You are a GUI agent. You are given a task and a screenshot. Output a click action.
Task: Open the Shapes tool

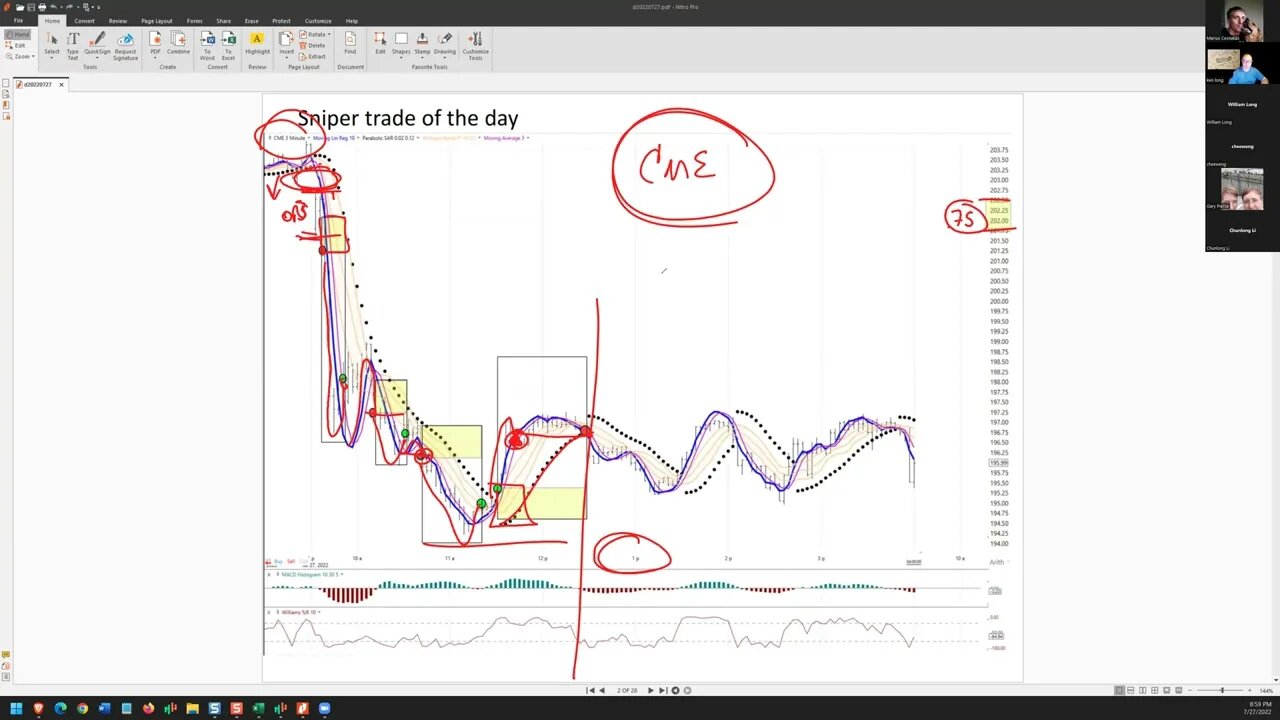(401, 43)
